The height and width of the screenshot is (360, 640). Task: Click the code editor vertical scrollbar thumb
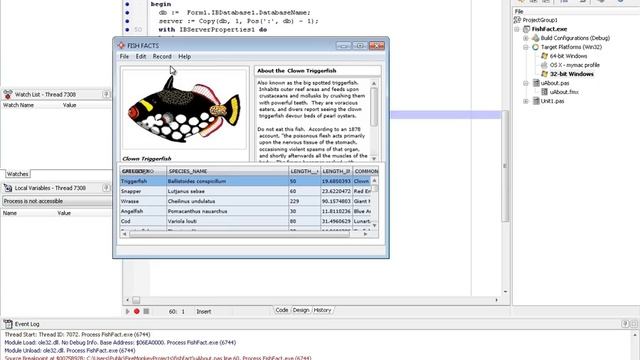pyautogui.click(x=505, y=165)
